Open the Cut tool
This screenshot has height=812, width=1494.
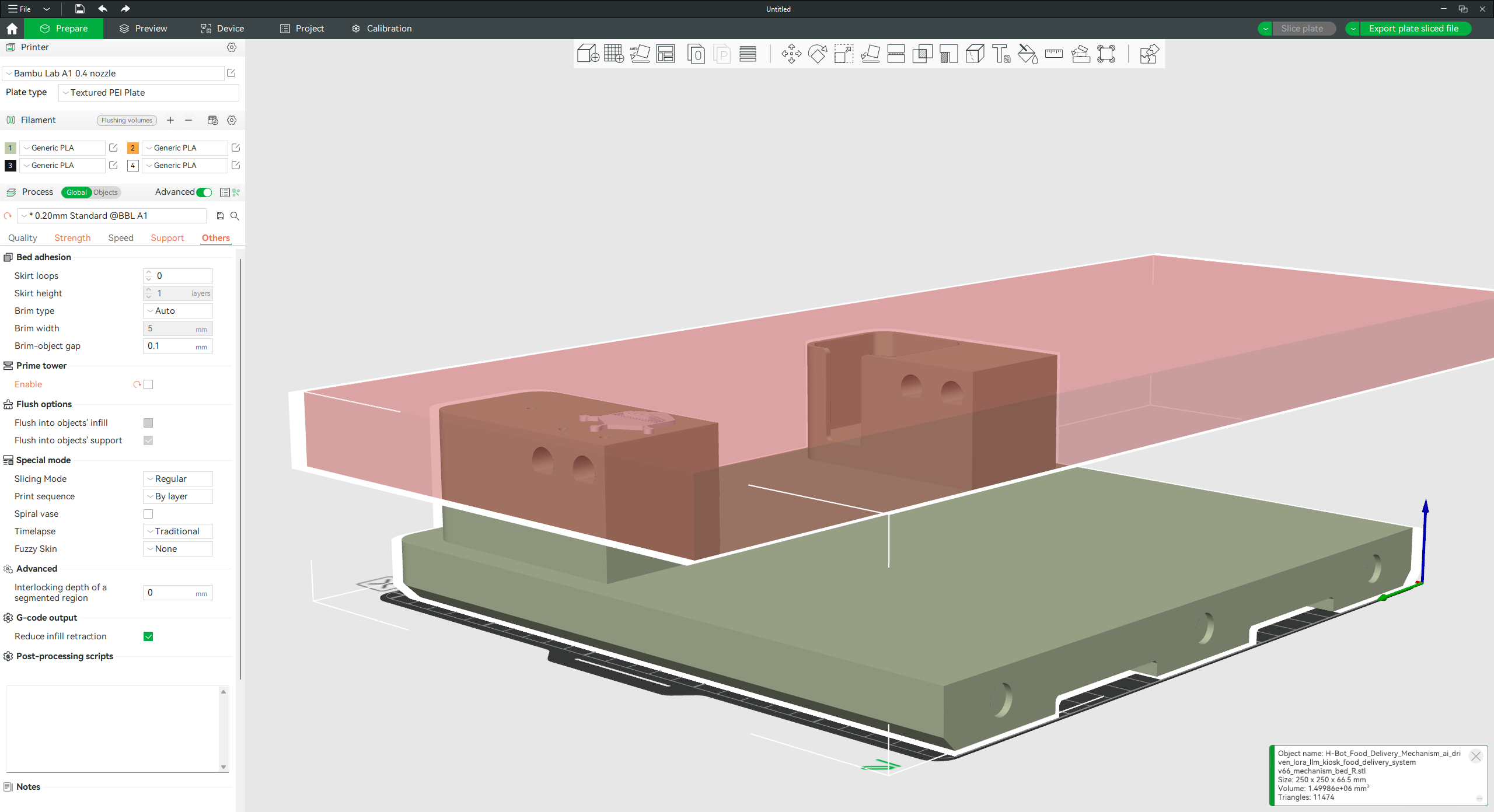tap(896, 54)
